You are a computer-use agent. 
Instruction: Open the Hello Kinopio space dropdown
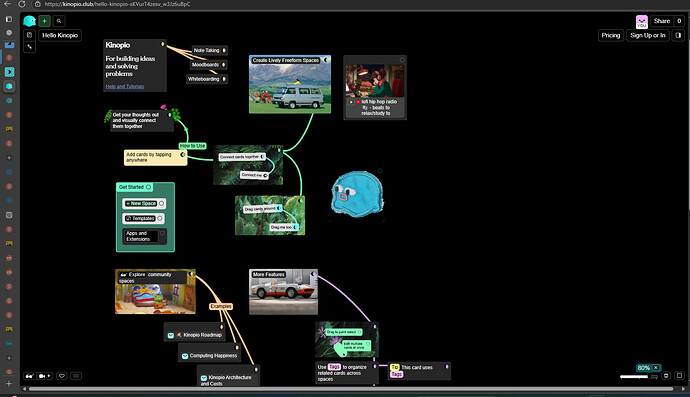pyautogui.click(x=60, y=35)
